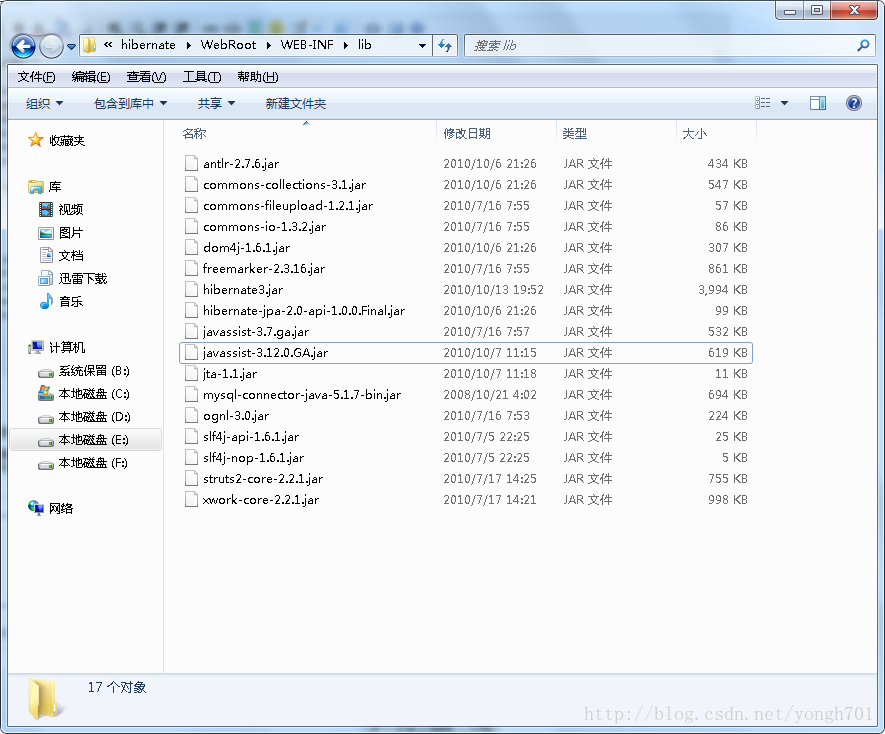Image resolution: width=885 pixels, height=734 pixels.
Task: Open the 库 libraries item
Action: tap(44, 186)
